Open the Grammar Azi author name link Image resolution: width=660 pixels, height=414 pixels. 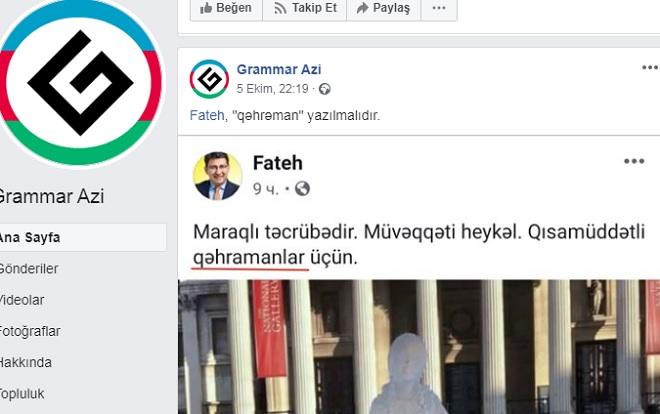tap(279, 69)
